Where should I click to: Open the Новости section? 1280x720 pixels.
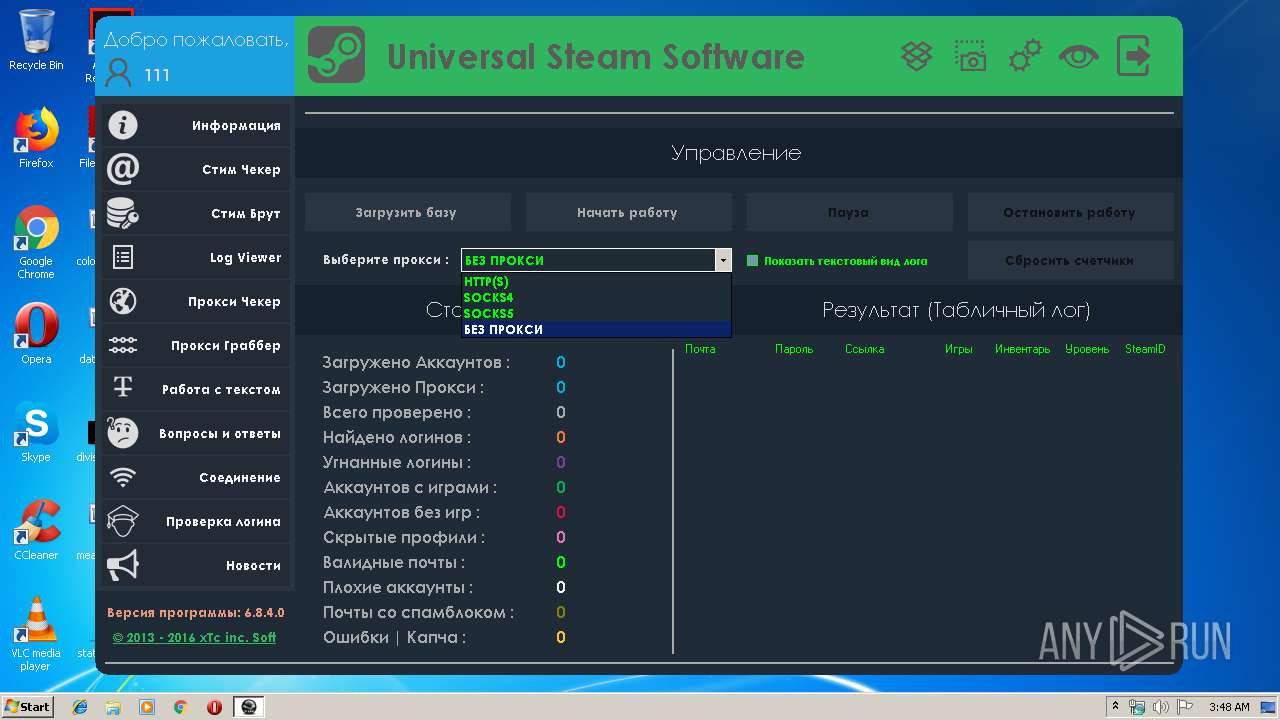coord(196,566)
